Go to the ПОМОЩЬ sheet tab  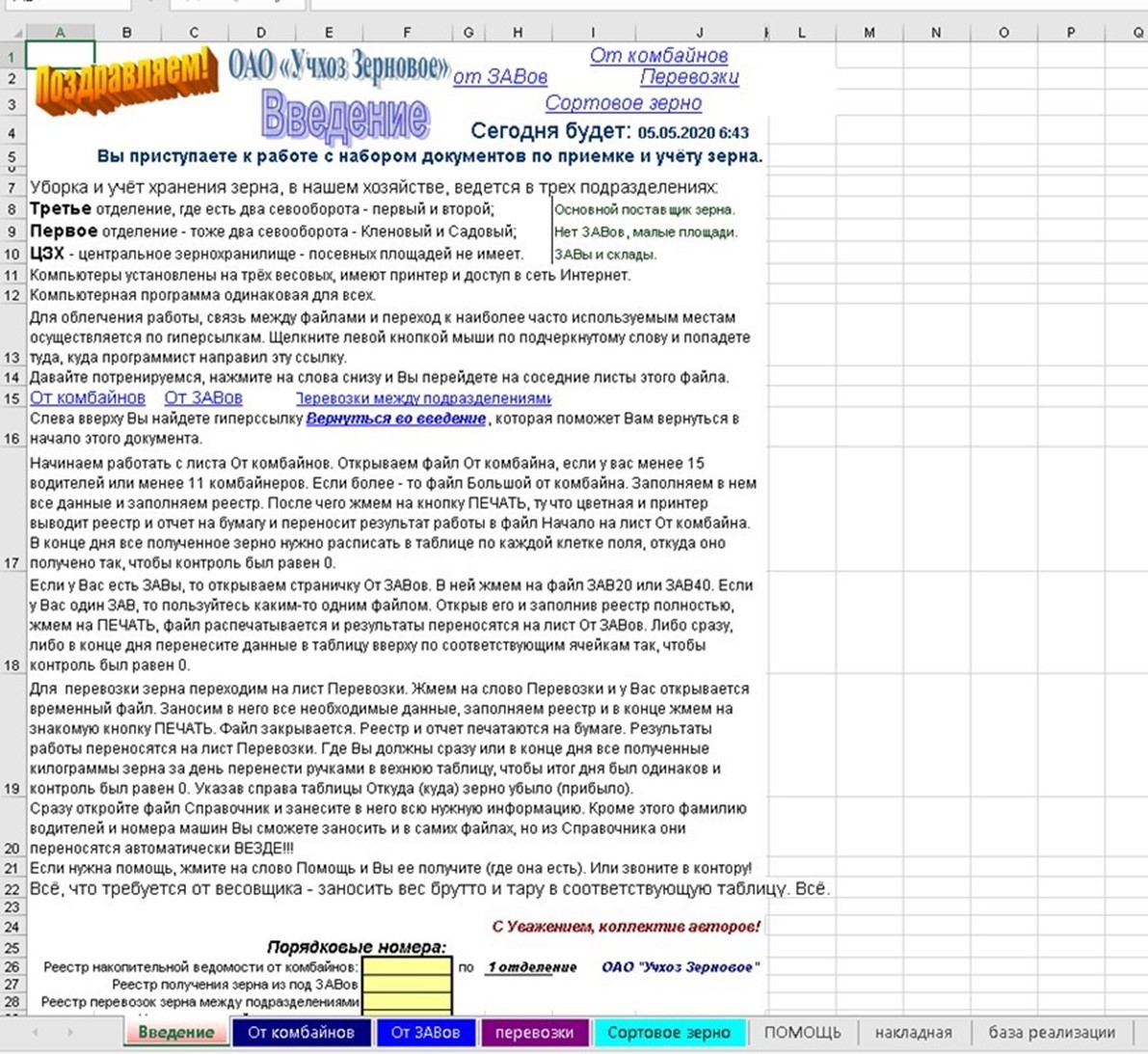point(802,1033)
